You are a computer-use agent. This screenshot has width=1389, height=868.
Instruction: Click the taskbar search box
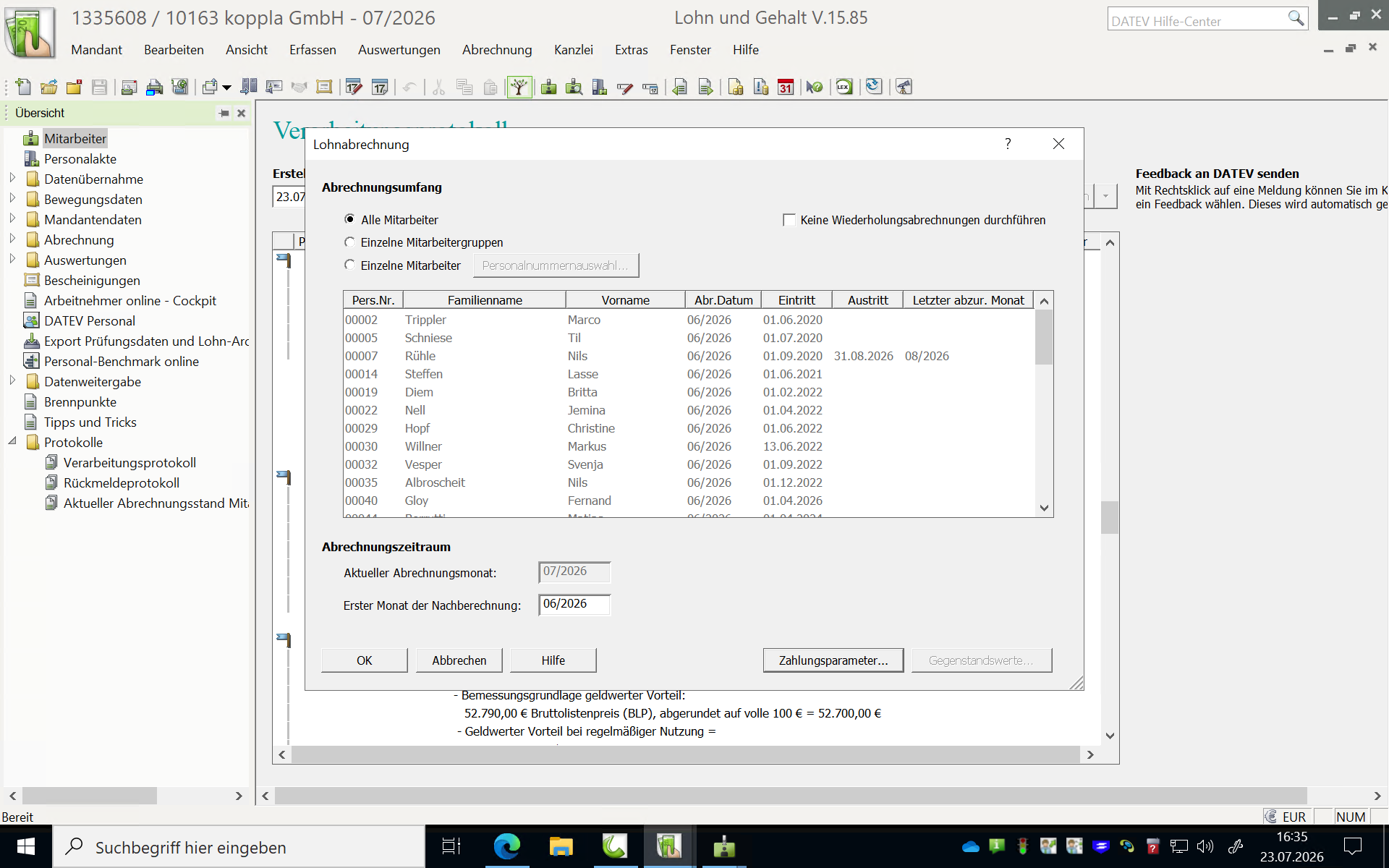[239, 847]
